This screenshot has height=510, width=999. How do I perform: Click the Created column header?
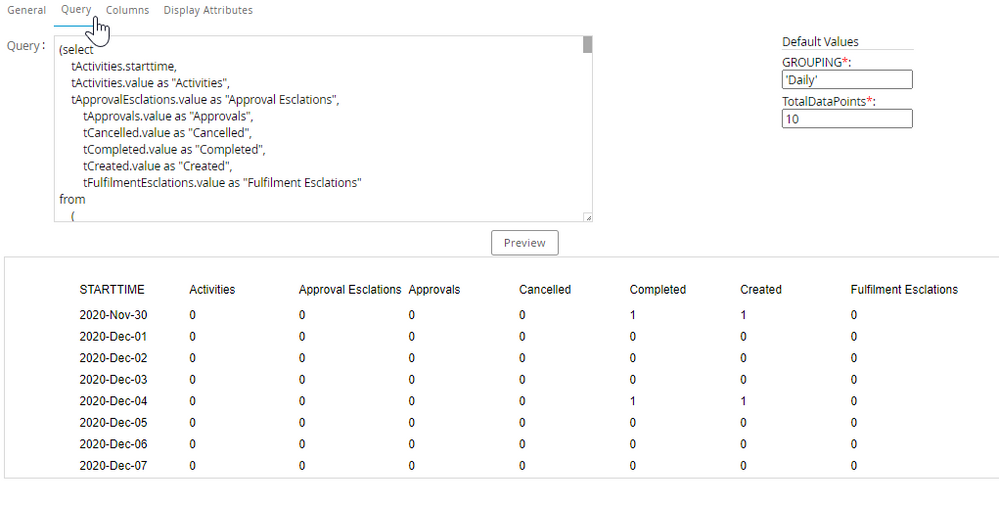[x=761, y=290]
